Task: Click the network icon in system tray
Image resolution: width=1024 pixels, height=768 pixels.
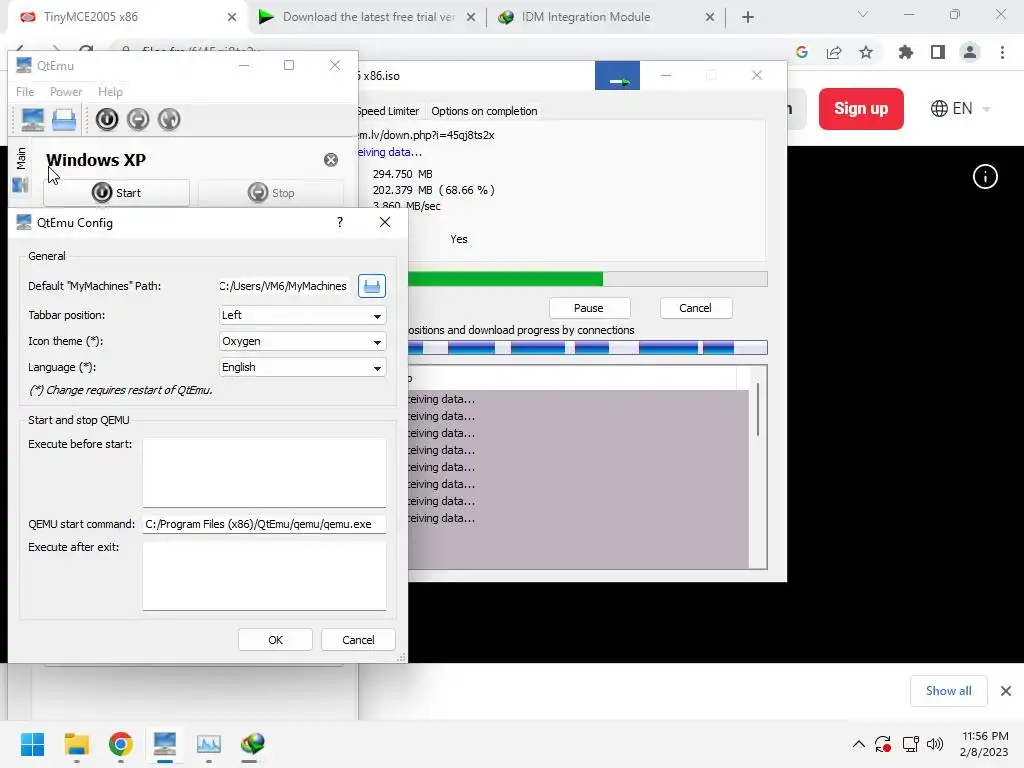Action: pos(910,744)
